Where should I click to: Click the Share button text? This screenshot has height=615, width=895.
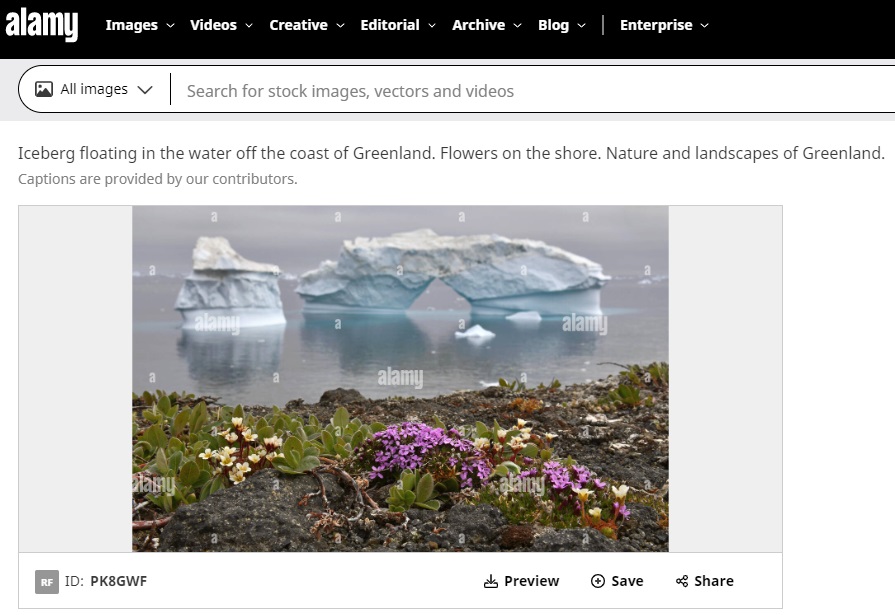coord(713,581)
